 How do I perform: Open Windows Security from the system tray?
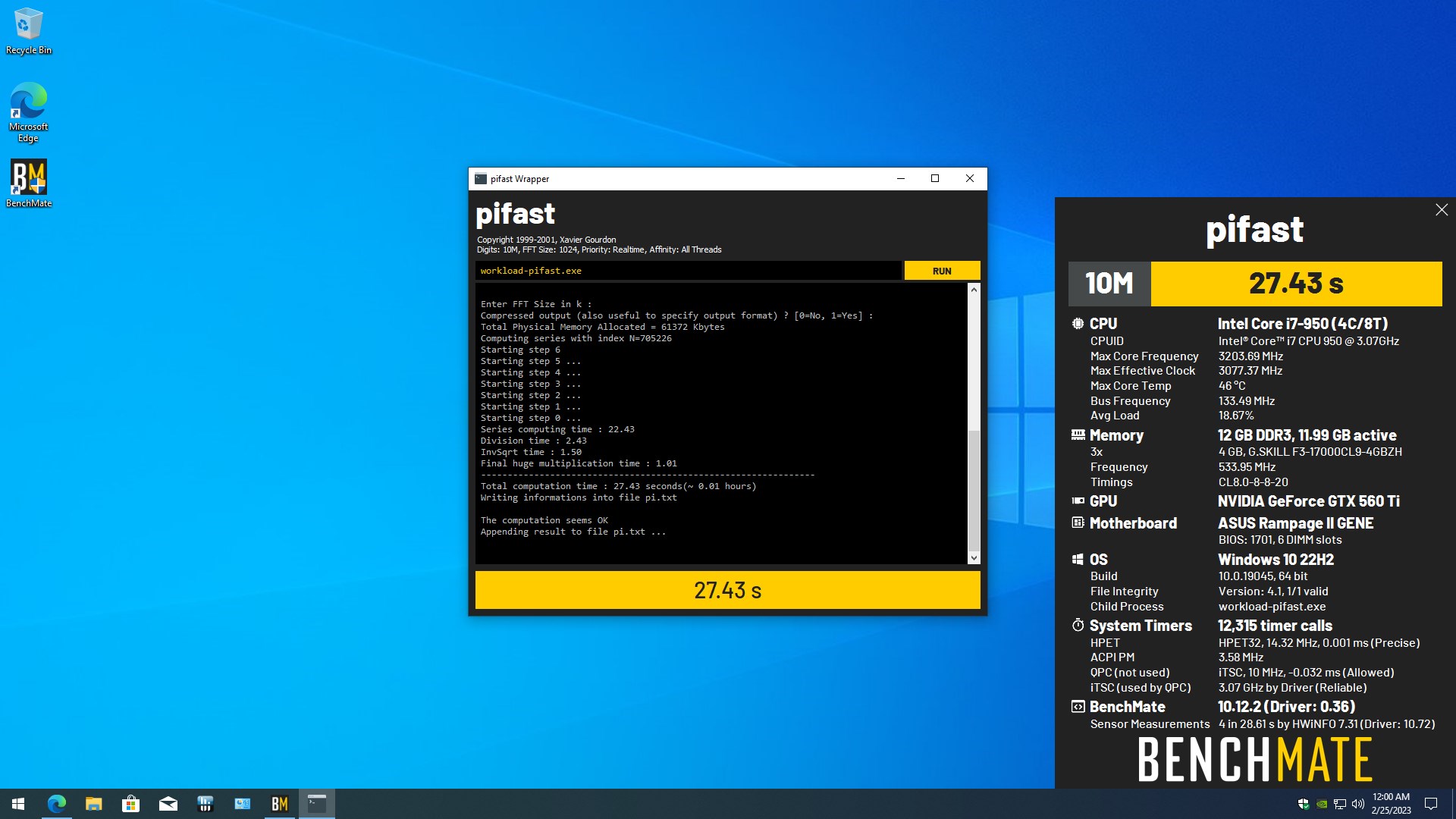[x=1304, y=804]
